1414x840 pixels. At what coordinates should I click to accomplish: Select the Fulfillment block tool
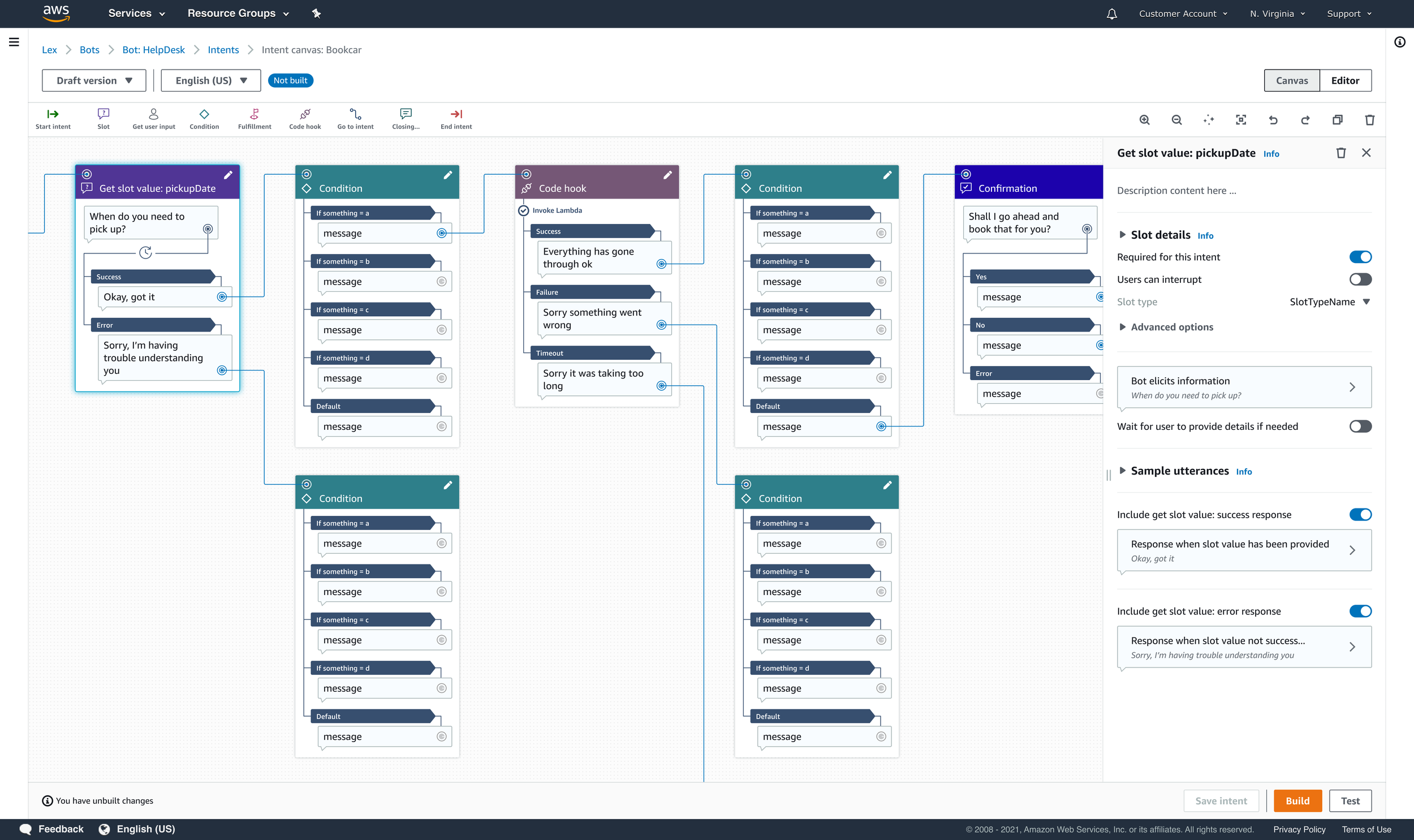(254, 118)
